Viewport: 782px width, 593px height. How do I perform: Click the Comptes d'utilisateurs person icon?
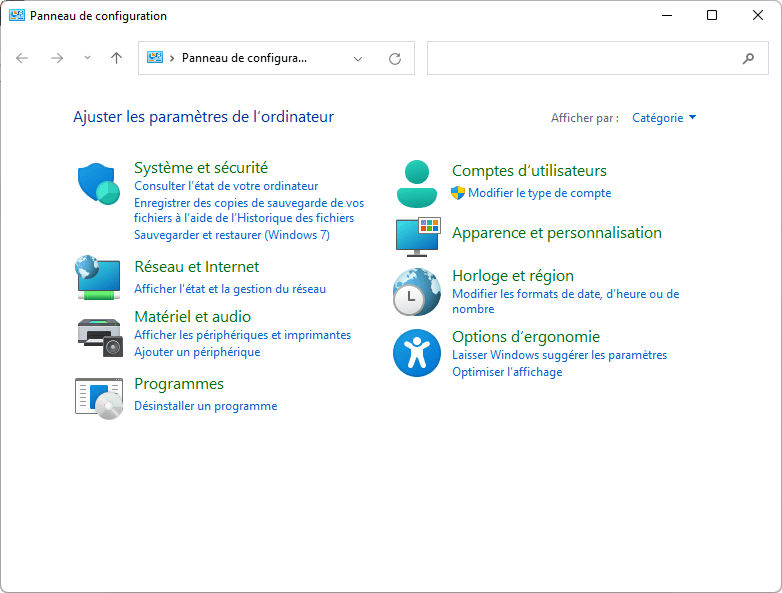[417, 184]
